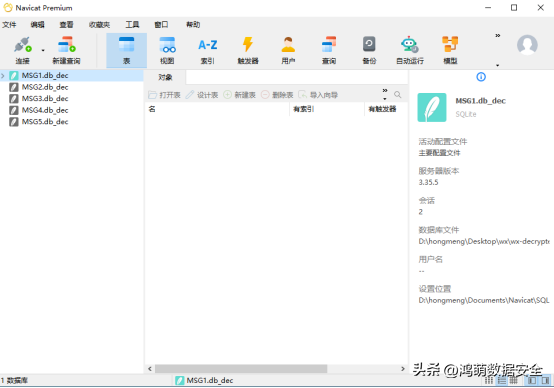Click the info icon above the details panel
This screenshot has height=388, width=554.
[x=481, y=77]
